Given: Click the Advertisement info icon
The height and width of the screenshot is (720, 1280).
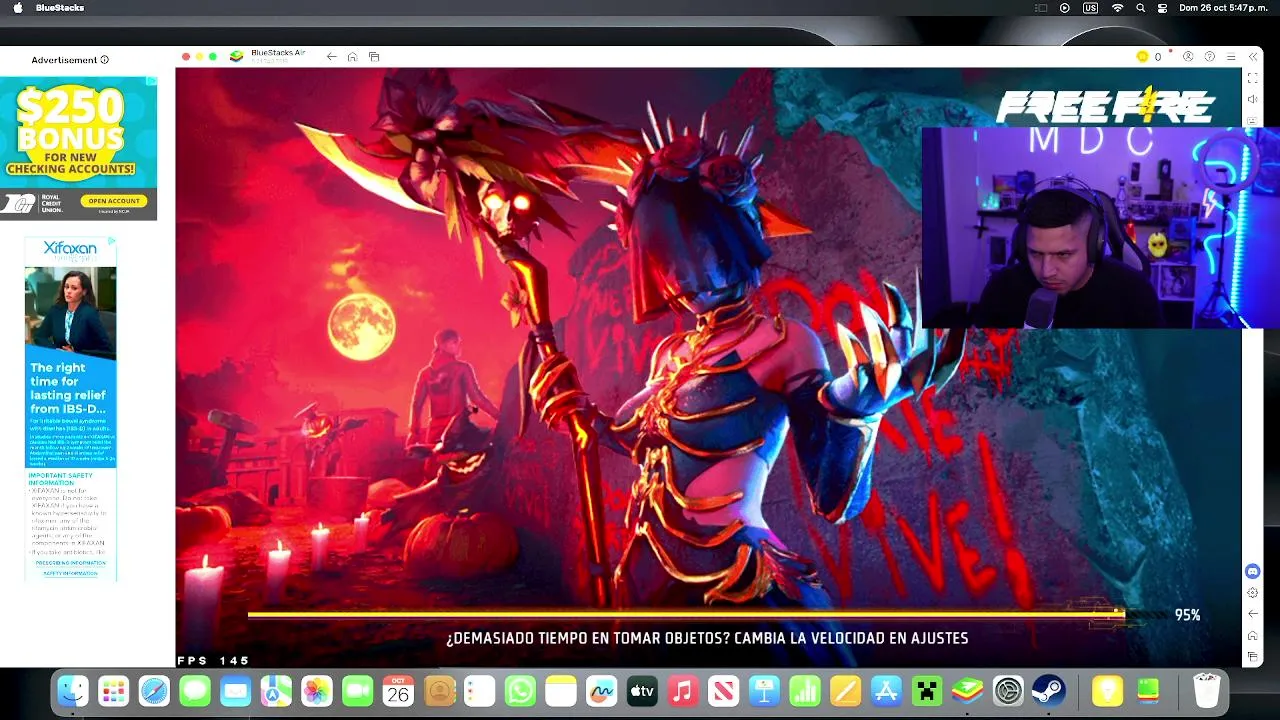Looking at the screenshot, I should 104,60.
